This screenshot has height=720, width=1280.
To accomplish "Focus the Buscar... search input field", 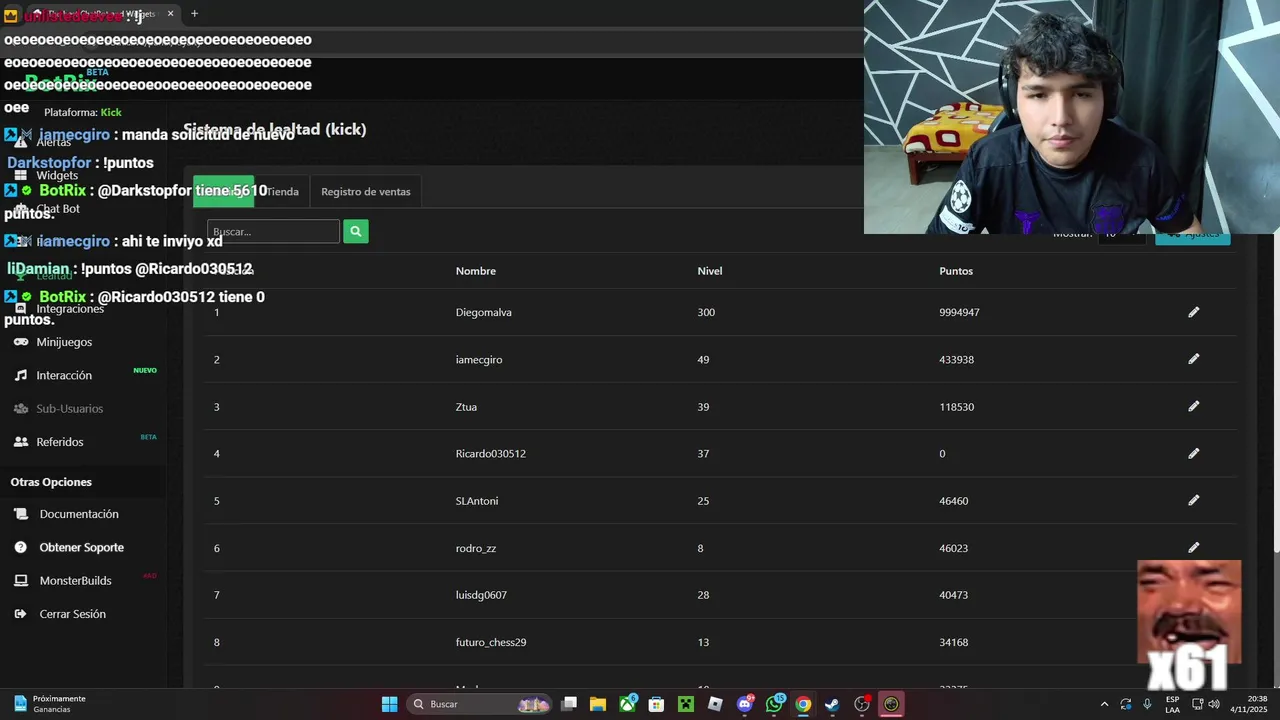I will click(273, 231).
